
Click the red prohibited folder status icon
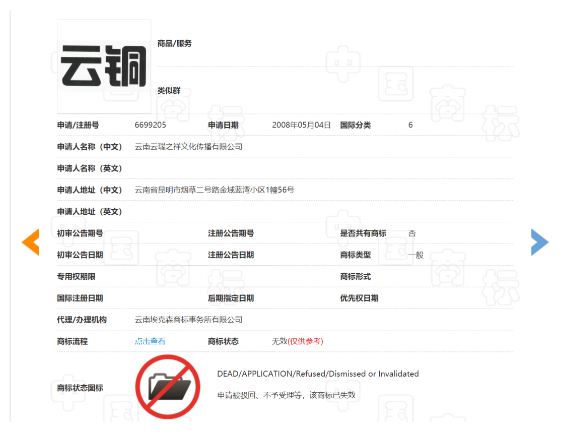[x=167, y=387]
